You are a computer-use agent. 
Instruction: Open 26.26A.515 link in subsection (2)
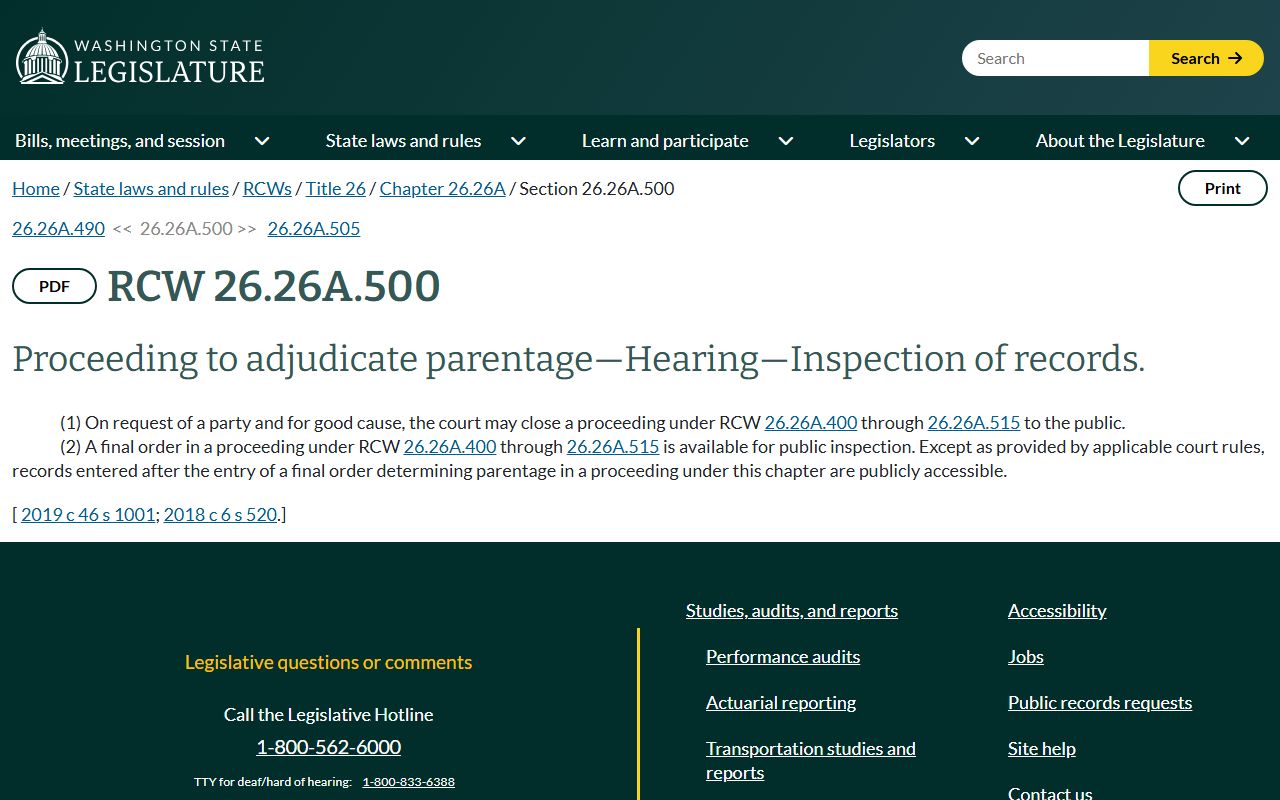coord(613,446)
